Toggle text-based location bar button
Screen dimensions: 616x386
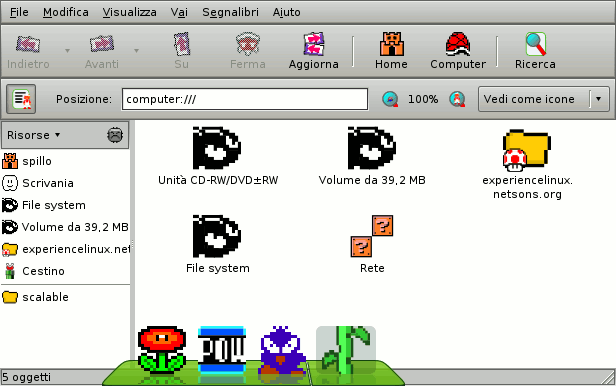pos(21,99)
